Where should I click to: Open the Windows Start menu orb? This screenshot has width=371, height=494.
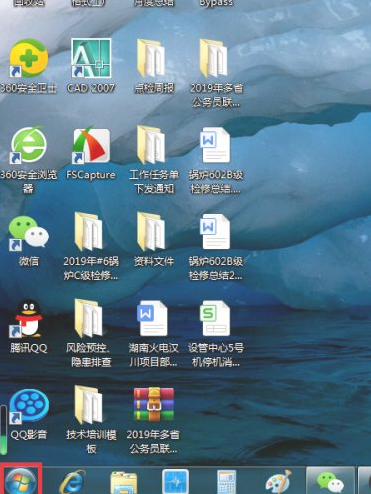point(21,480)
